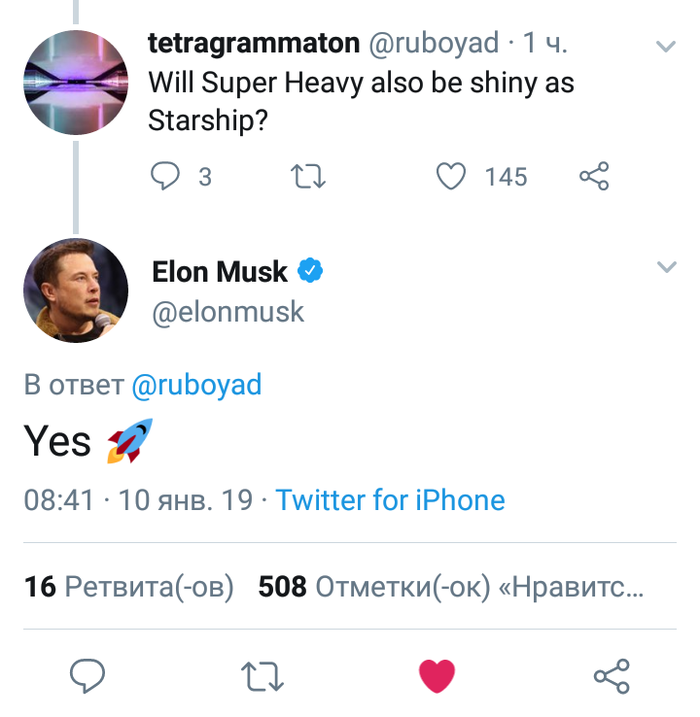View the 508 likes list
Viewport: 700px width, 717px height.
[450, 587]
